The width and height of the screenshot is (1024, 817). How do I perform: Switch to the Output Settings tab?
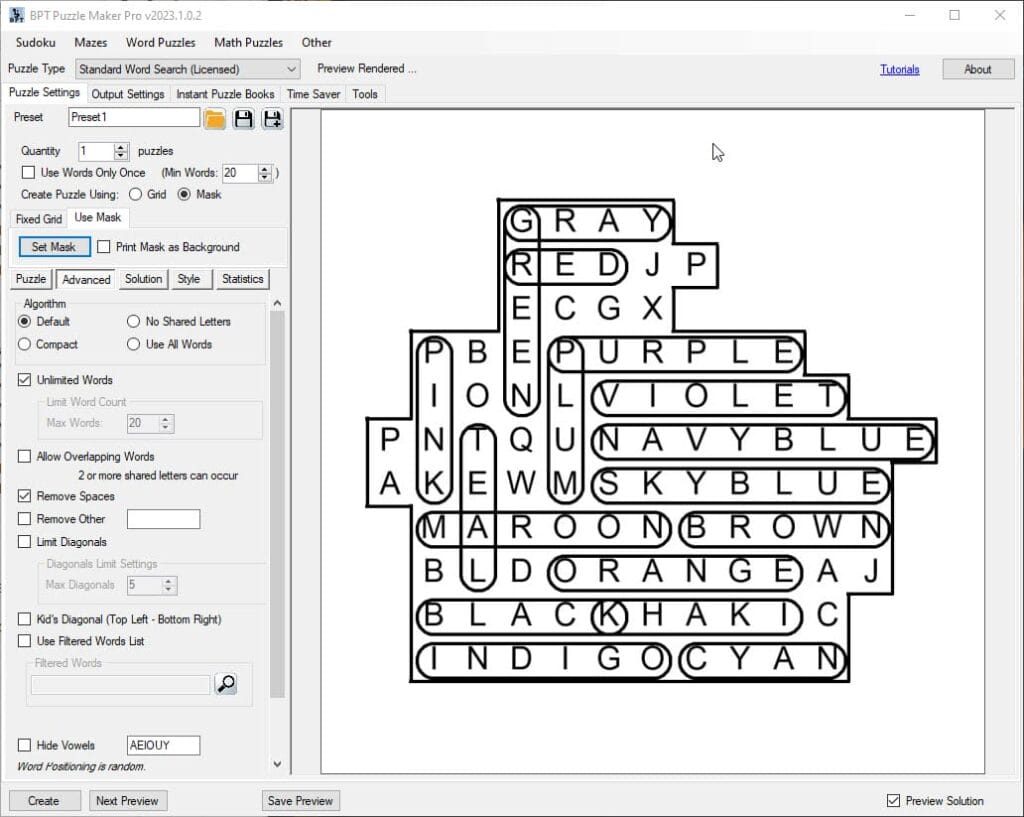coord(128,94)
